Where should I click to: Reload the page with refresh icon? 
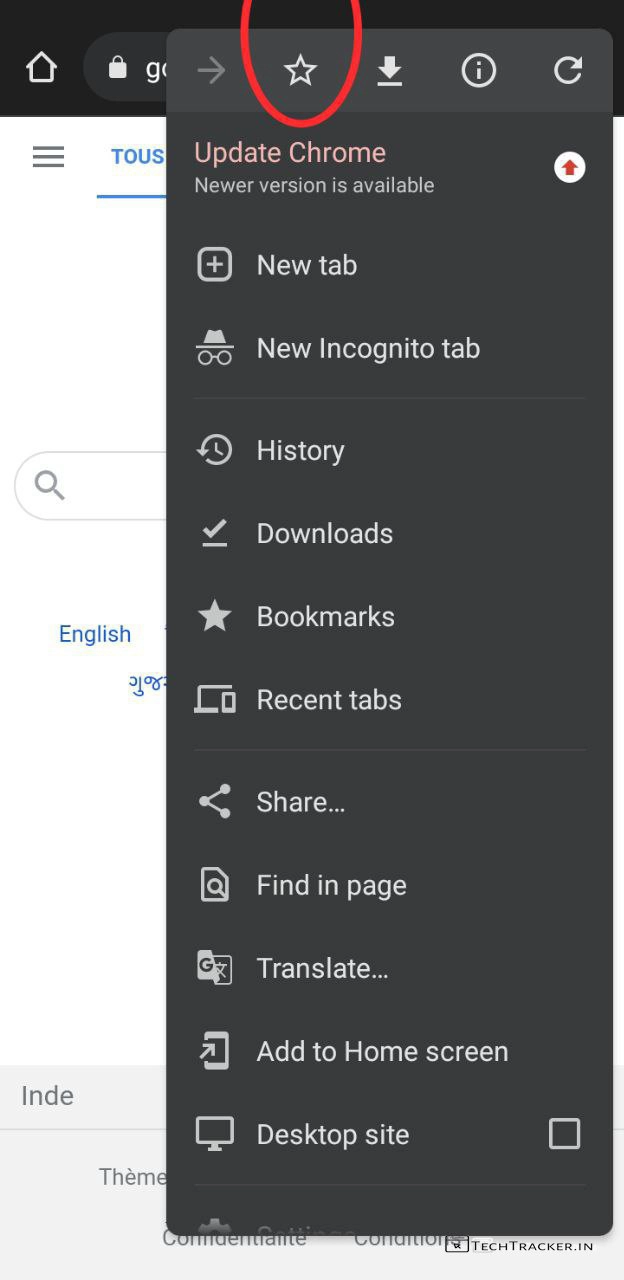coord(567,70)
